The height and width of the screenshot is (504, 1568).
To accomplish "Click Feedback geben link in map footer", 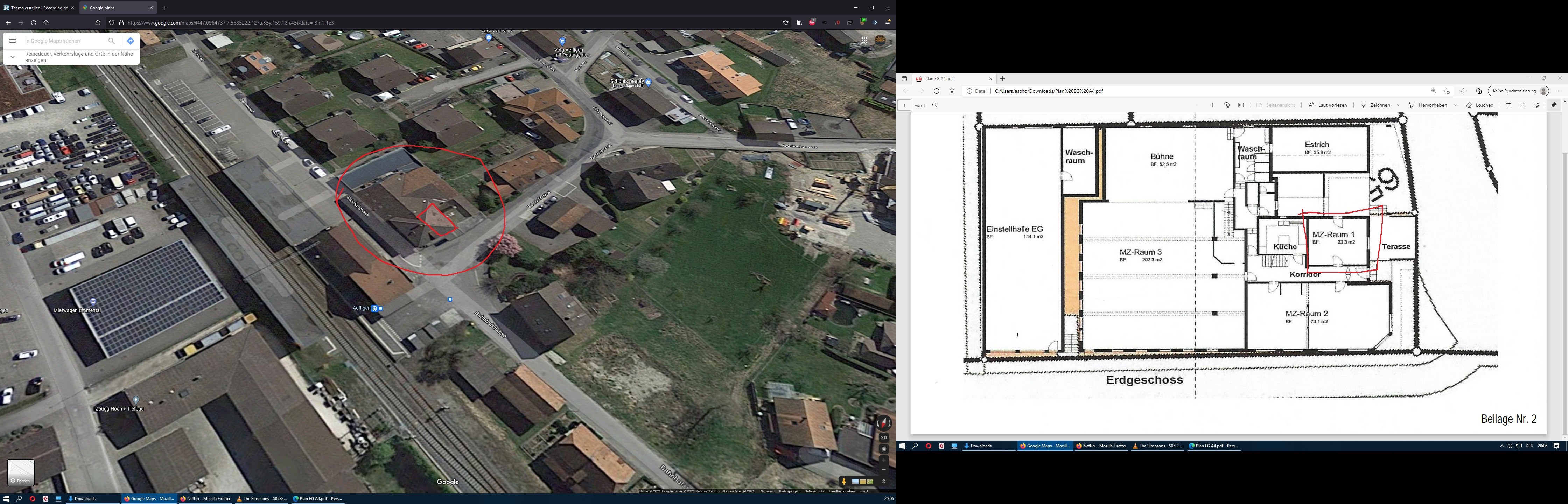I will pos(842,491).
